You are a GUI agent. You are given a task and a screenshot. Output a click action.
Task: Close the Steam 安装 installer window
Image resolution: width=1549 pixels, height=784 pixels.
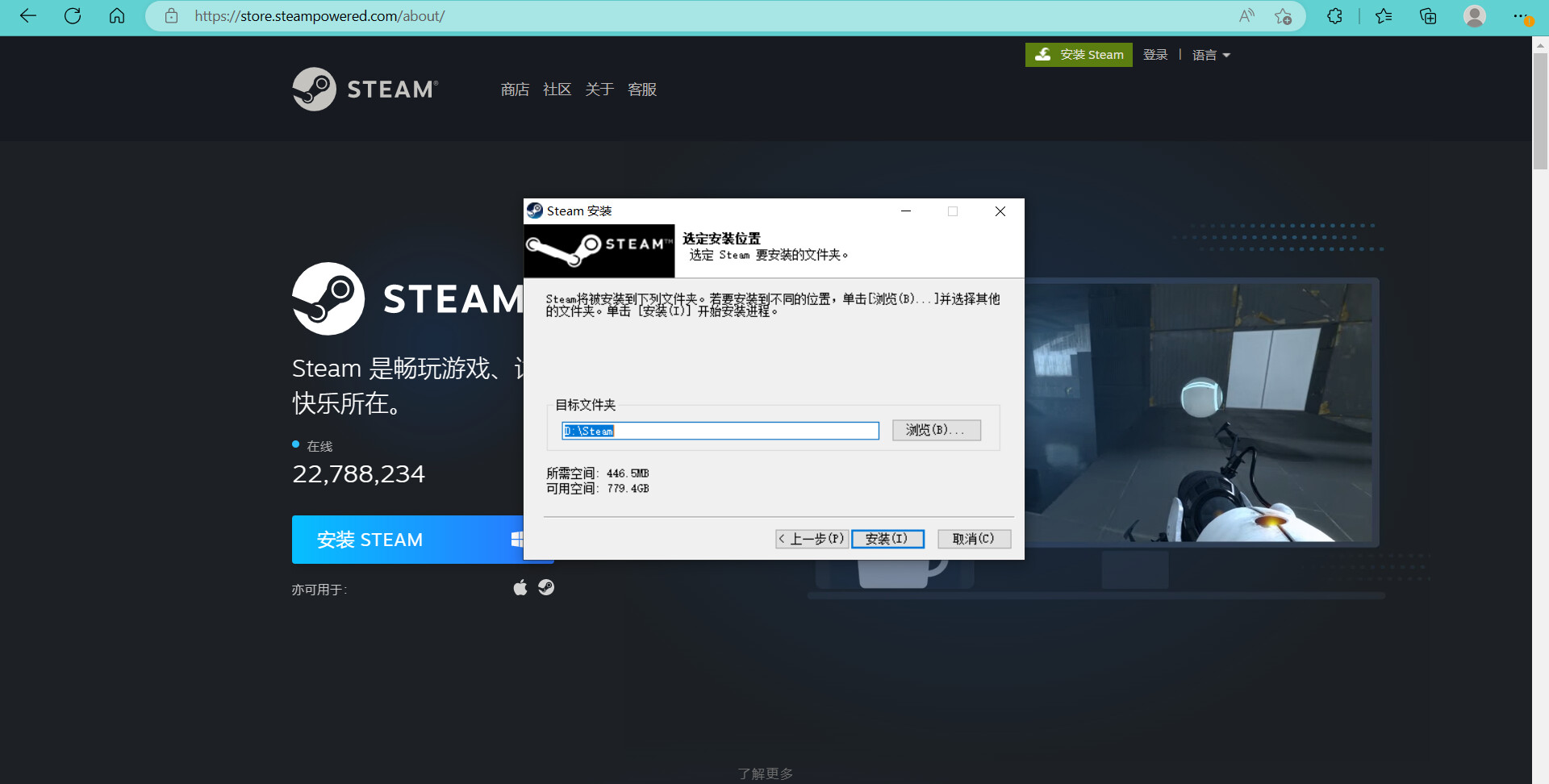click(x=1000, y=211)
